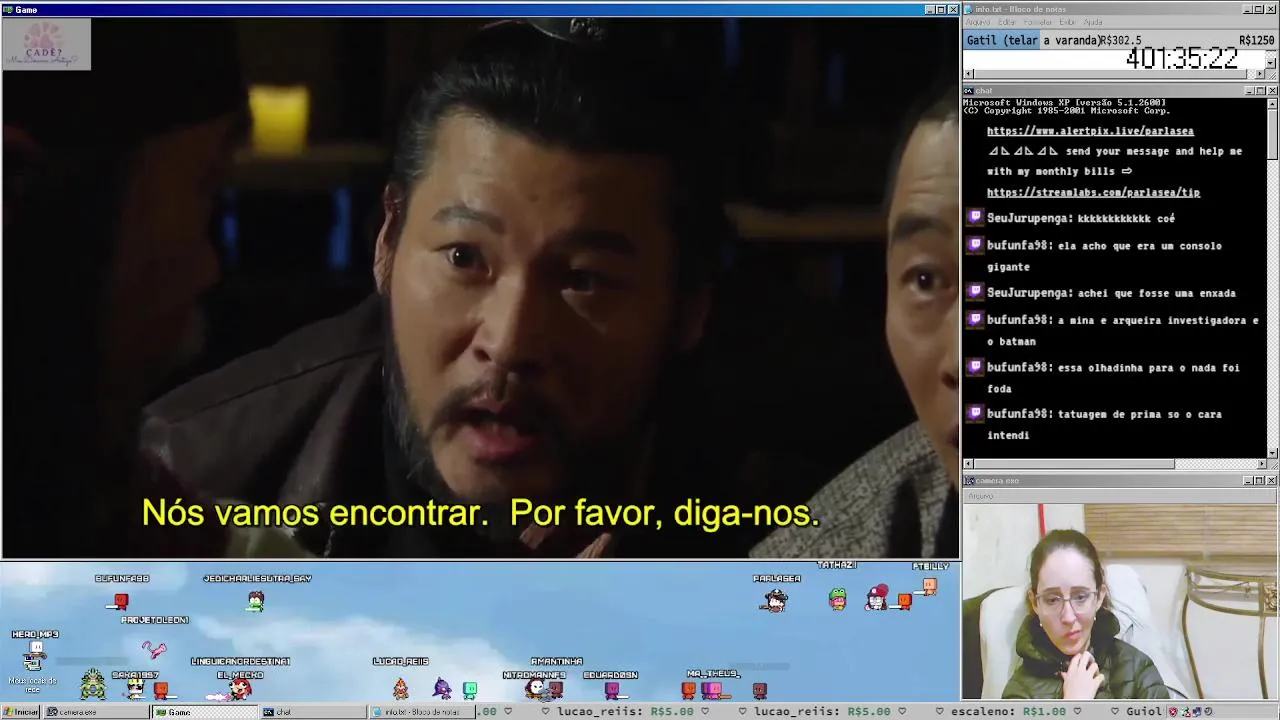Click the camera.exe title bar icon
This screenshot has height=720, width=1280.
(969, 481)
